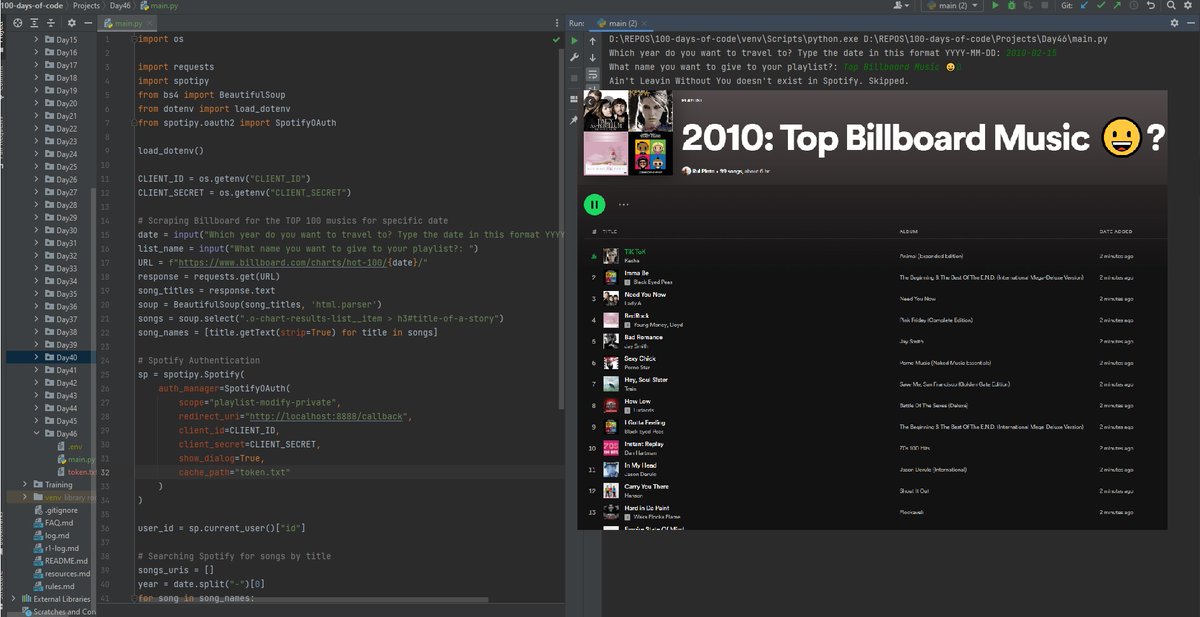
Task: Open the billboard.com URL link in code
Action: coord(300,261)
